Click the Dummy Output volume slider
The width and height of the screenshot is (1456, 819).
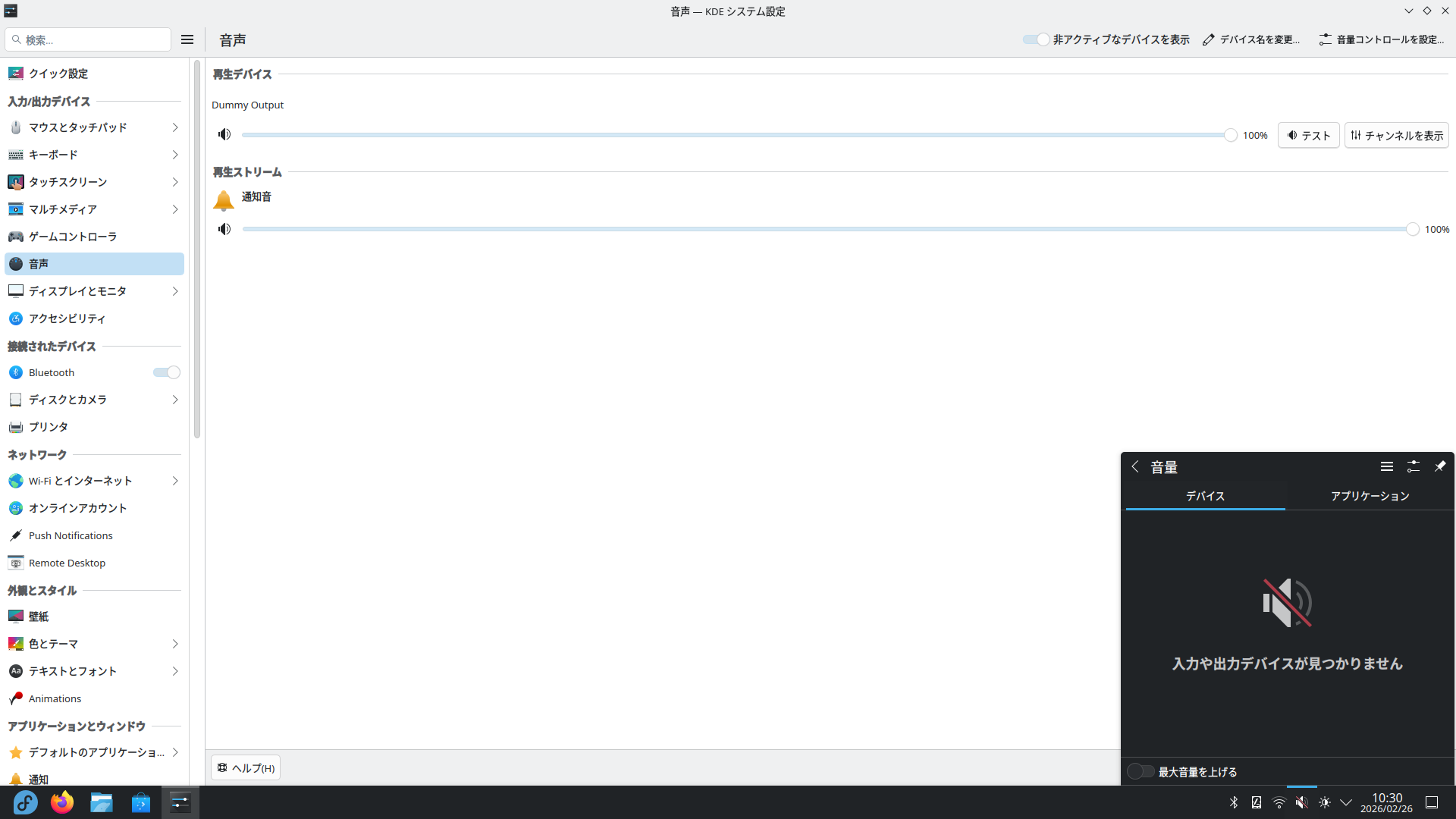point(734,135)
